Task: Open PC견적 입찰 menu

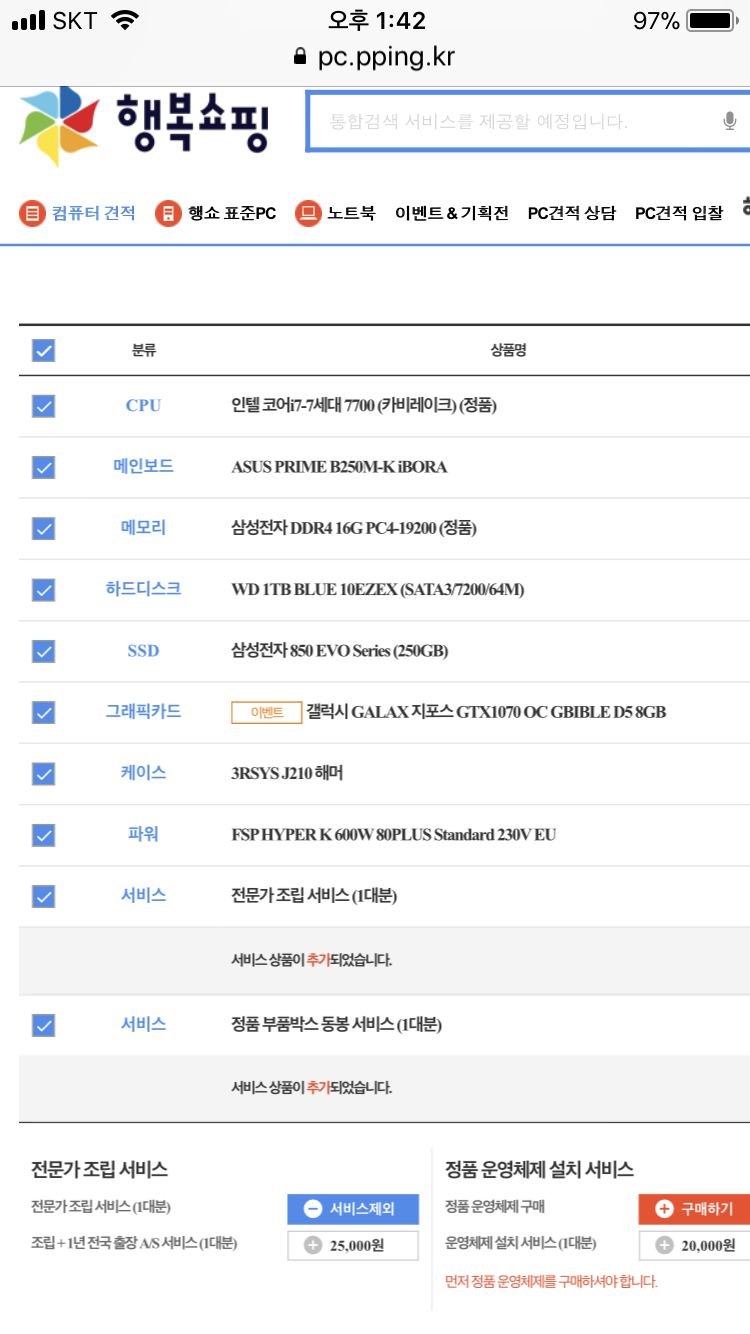Action: tap(679, 213)
